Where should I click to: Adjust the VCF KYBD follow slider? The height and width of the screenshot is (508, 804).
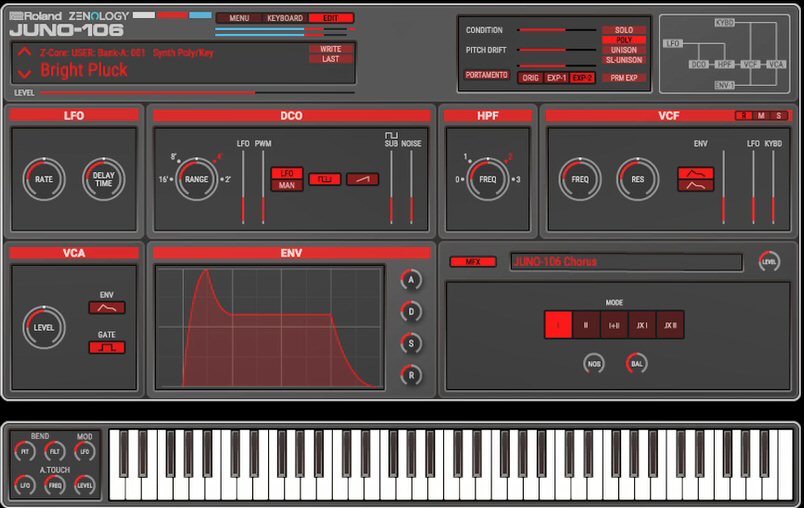tap(773, 187)
